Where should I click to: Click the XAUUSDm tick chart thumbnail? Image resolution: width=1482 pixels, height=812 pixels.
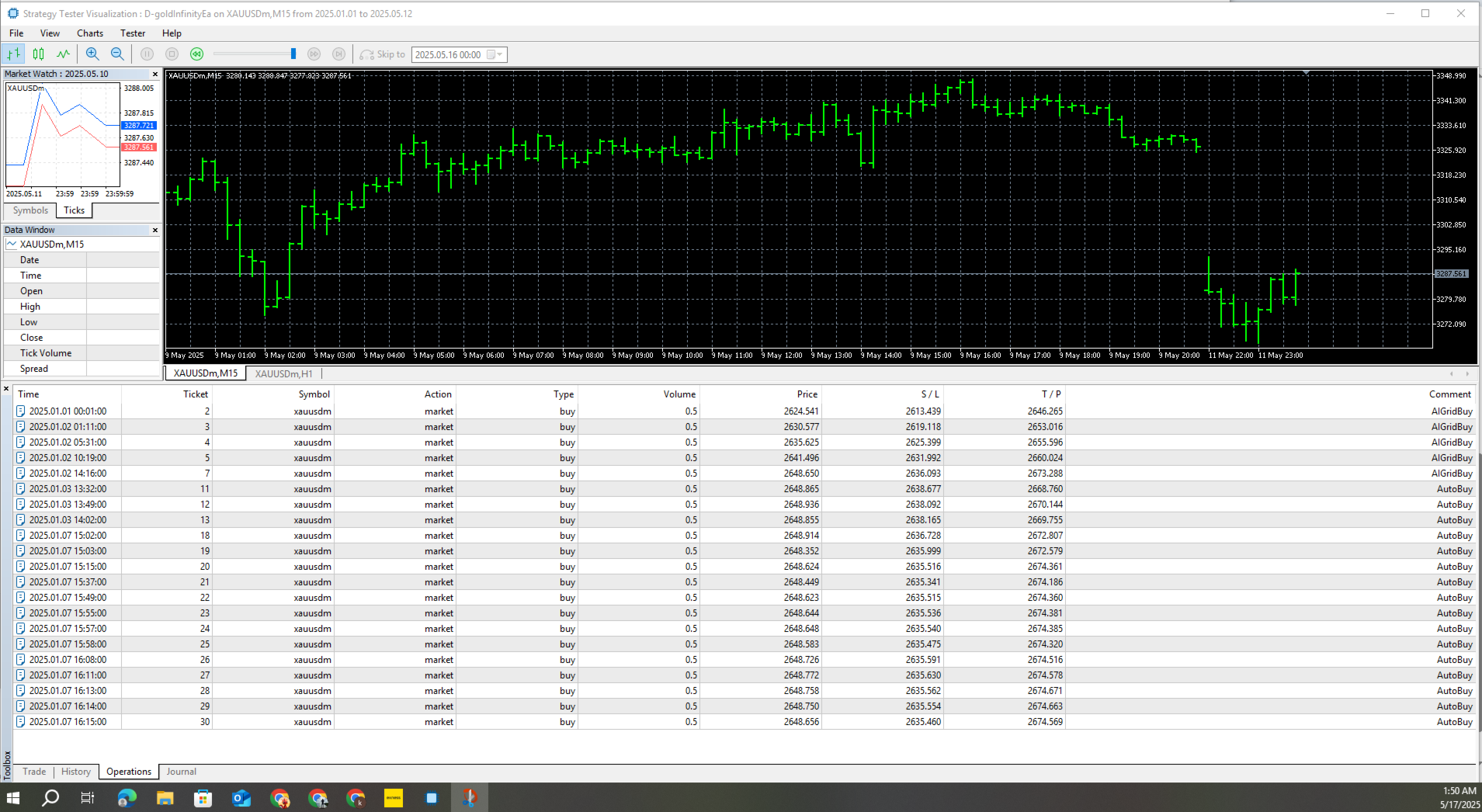62,136
